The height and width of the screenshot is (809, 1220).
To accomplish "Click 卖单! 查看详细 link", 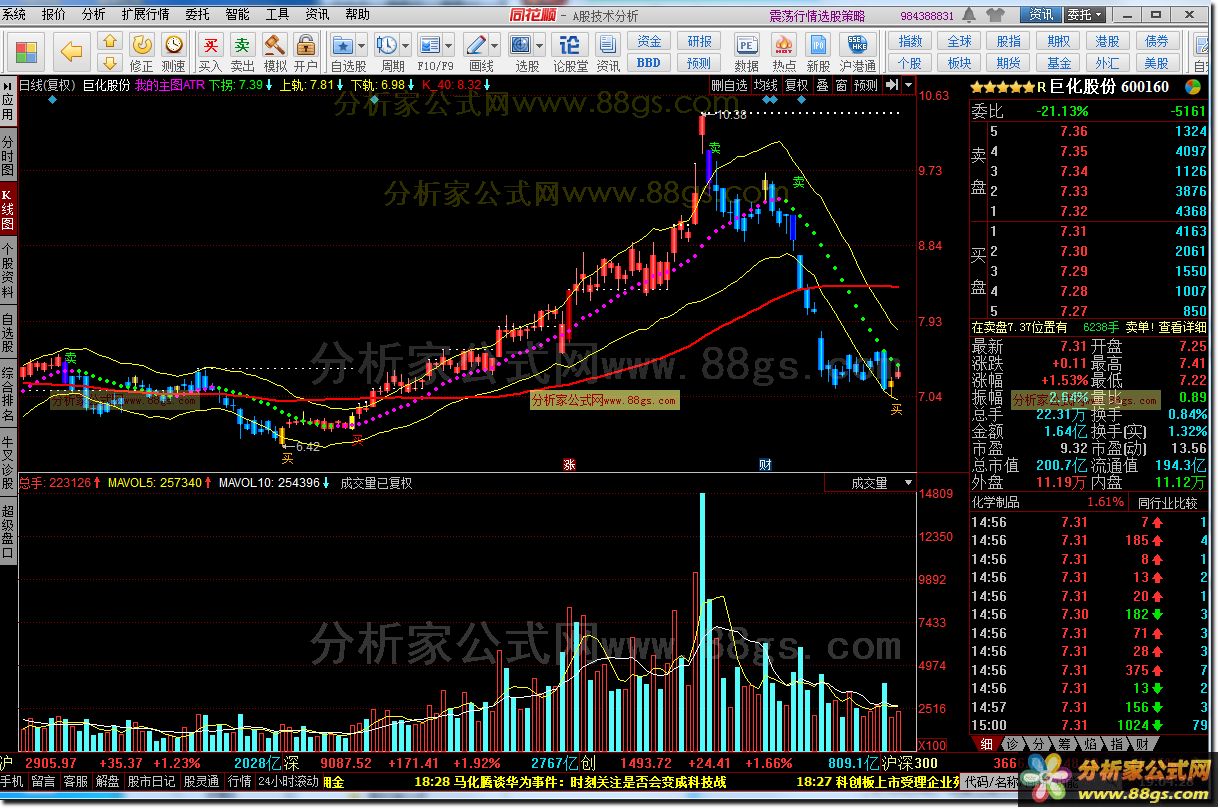I will 1165,327.
